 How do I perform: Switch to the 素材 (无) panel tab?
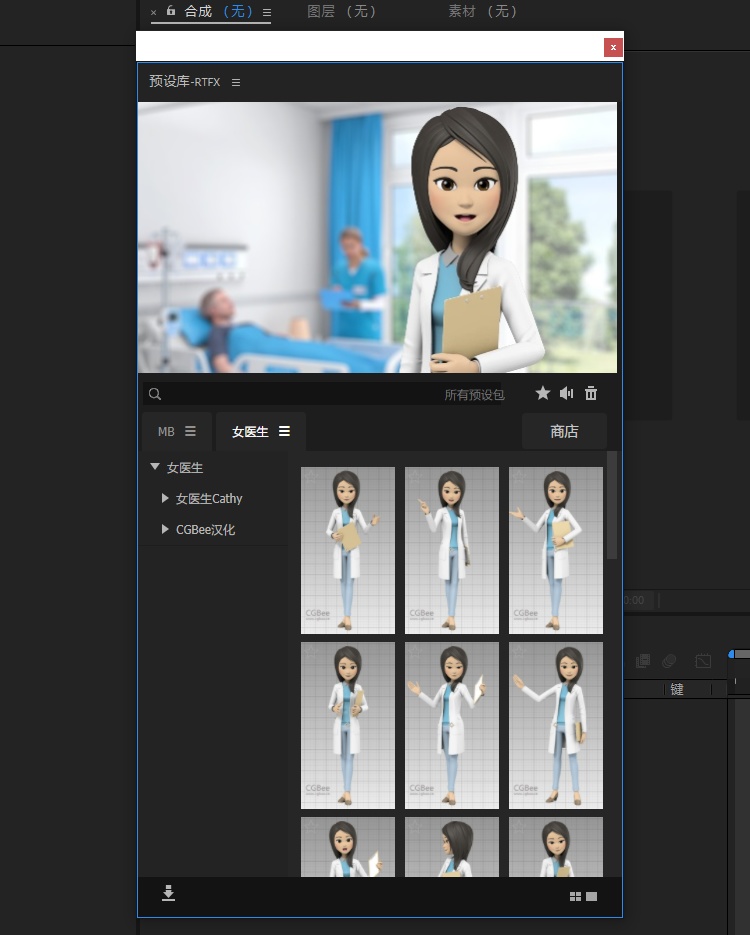point(483,11)
